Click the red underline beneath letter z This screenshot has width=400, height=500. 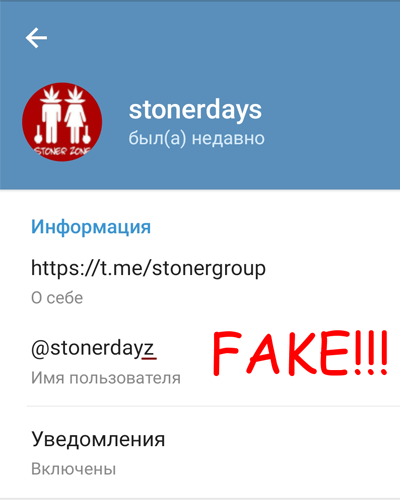tap(149, 359)
